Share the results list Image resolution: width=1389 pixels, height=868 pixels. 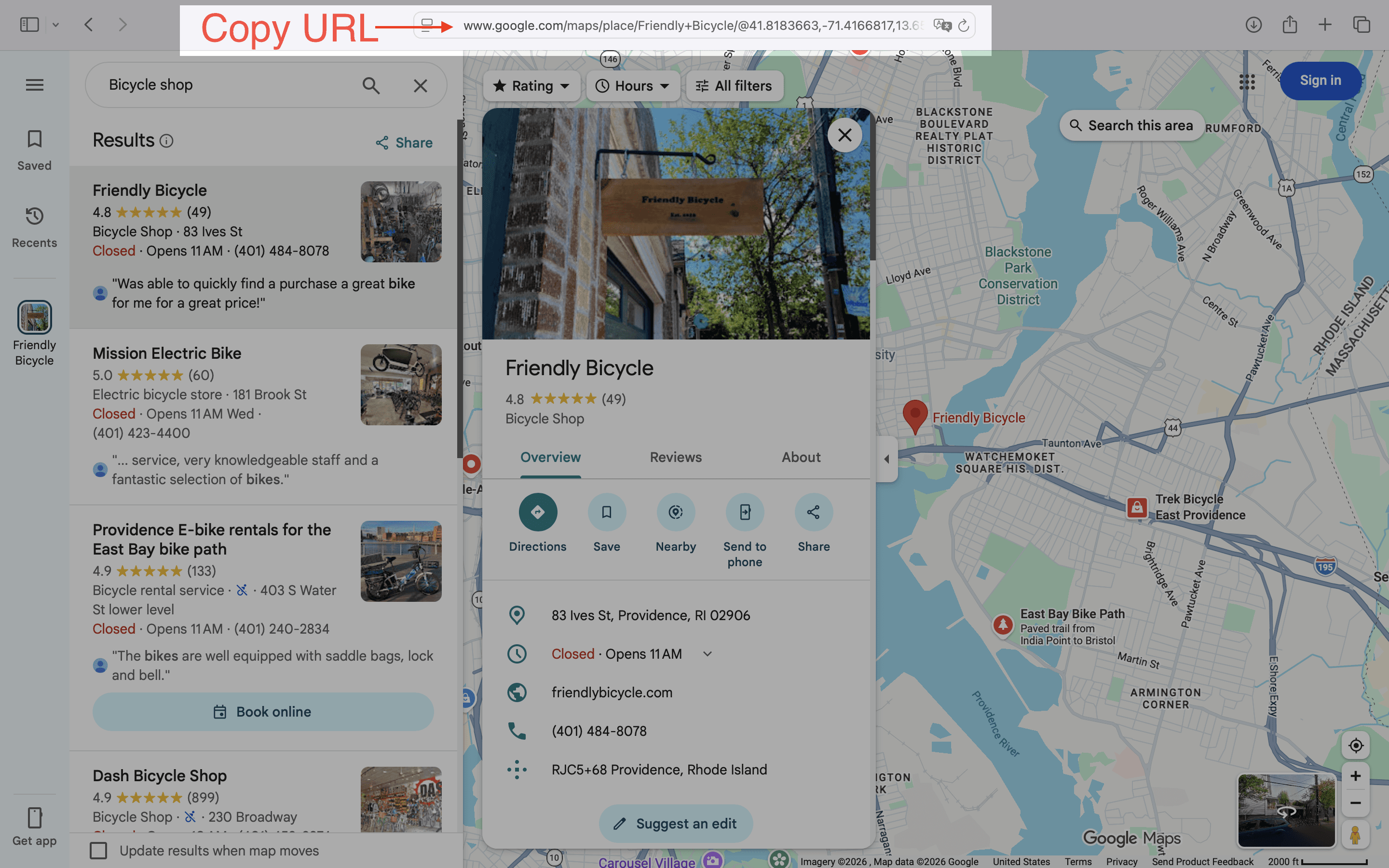pos(404,142)
